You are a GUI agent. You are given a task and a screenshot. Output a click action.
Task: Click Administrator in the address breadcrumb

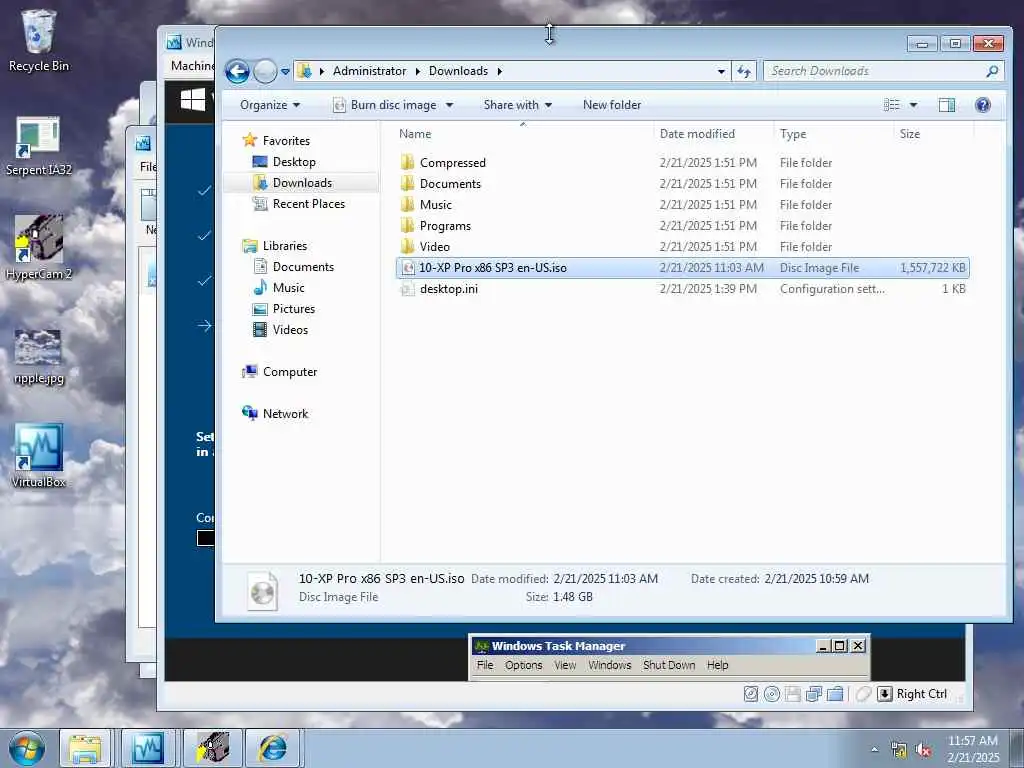tap(370, 71)
